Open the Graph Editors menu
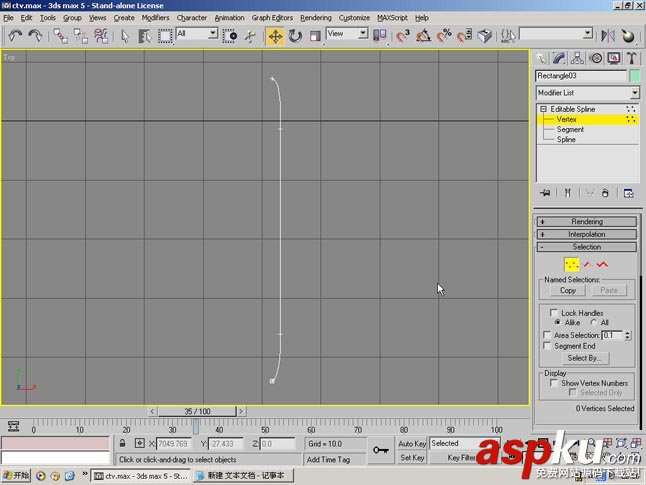The width and height of the screenshot is (646, 485). 272,18
